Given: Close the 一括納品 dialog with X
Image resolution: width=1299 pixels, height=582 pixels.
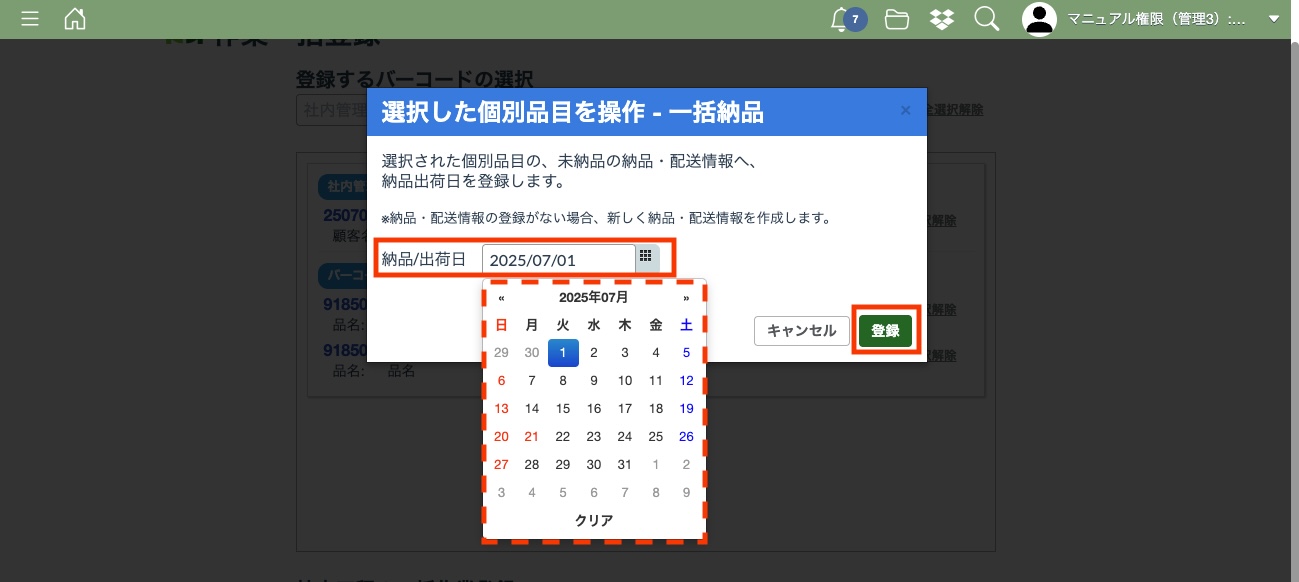Looking at the screenshot, I should pyautogui.click(x=906, y=111).
